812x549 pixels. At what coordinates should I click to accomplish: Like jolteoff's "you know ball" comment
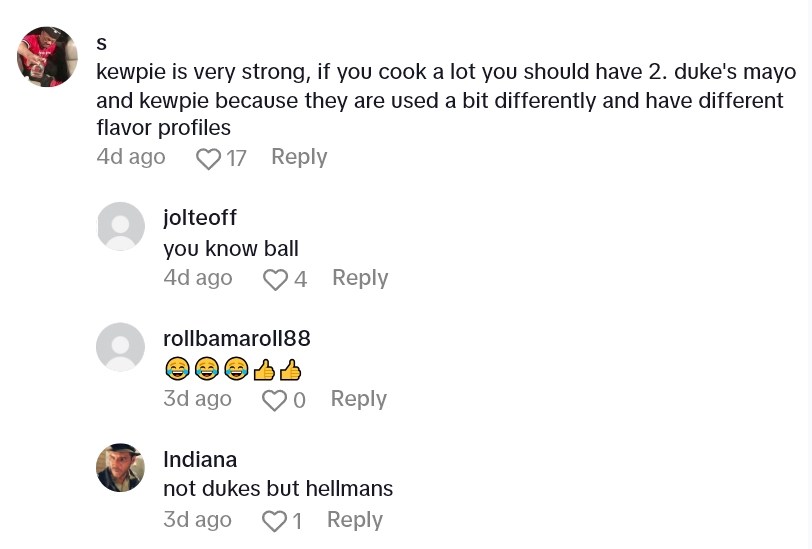click(x=275, y=280)
